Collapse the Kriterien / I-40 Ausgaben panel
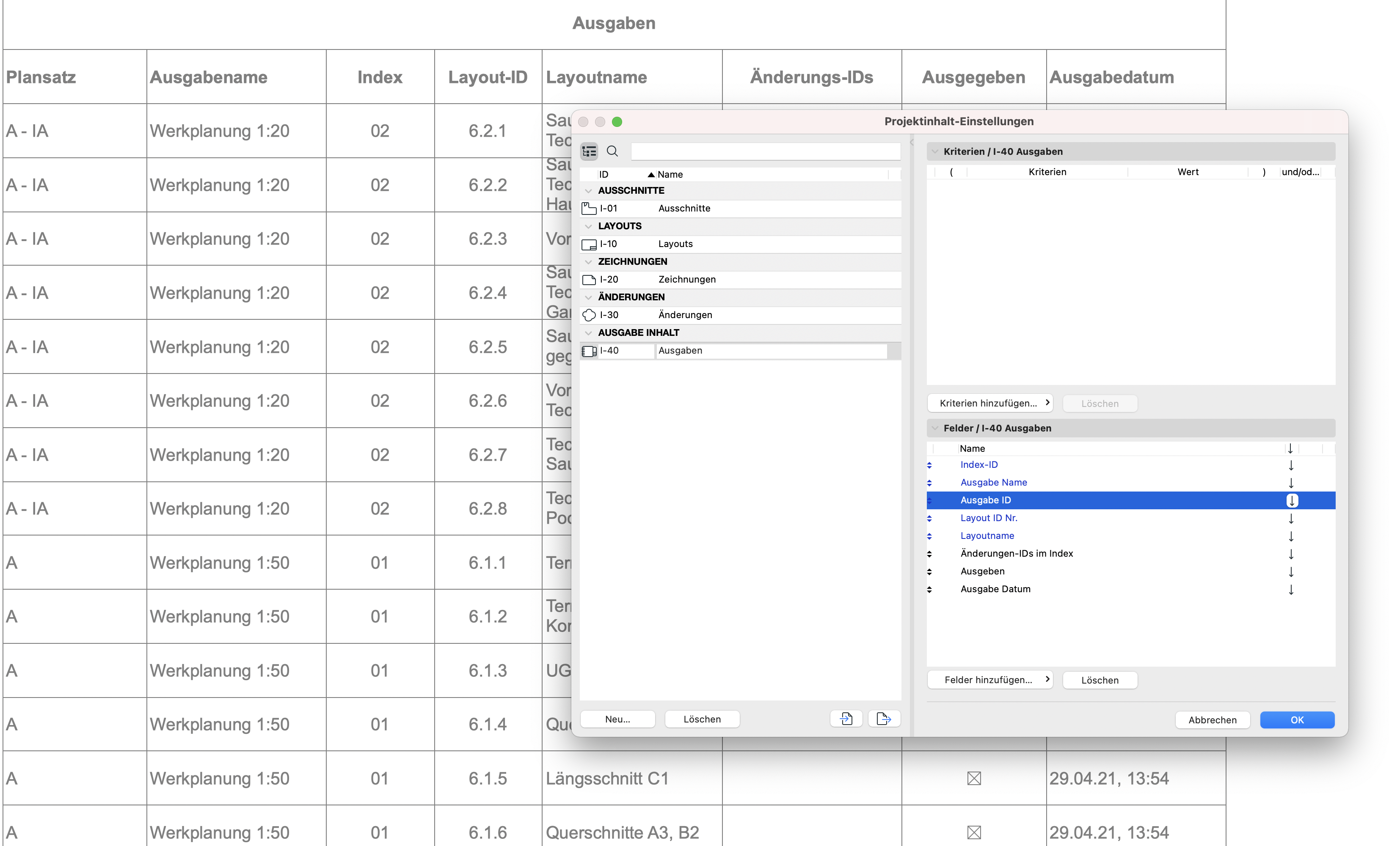1400x846 pixels. click(935, 151)
